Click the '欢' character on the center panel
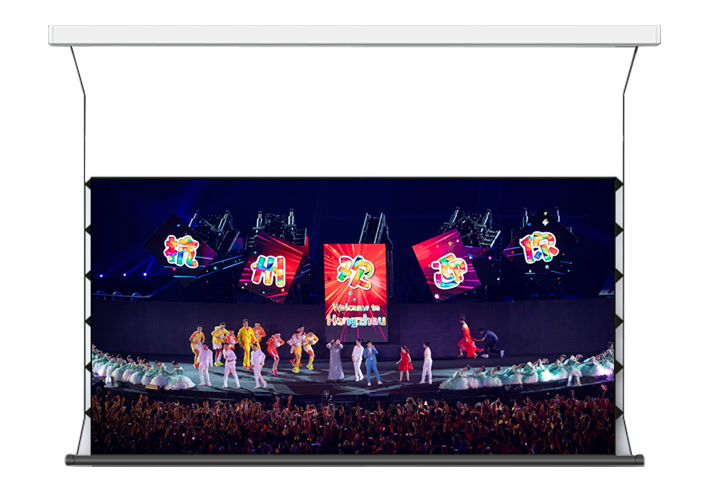Screen dimensions: 710x500 tap(355, 272)
